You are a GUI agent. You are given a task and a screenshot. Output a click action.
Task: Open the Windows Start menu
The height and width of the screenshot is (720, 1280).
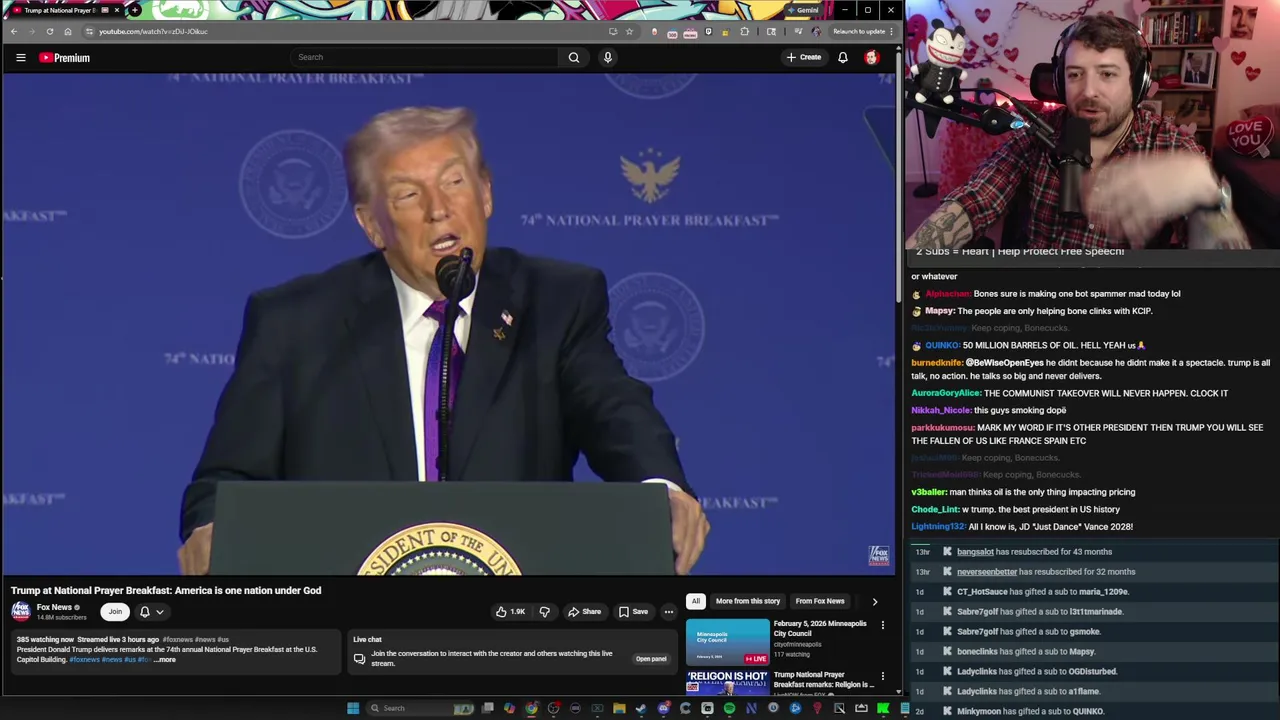[353, 708]
